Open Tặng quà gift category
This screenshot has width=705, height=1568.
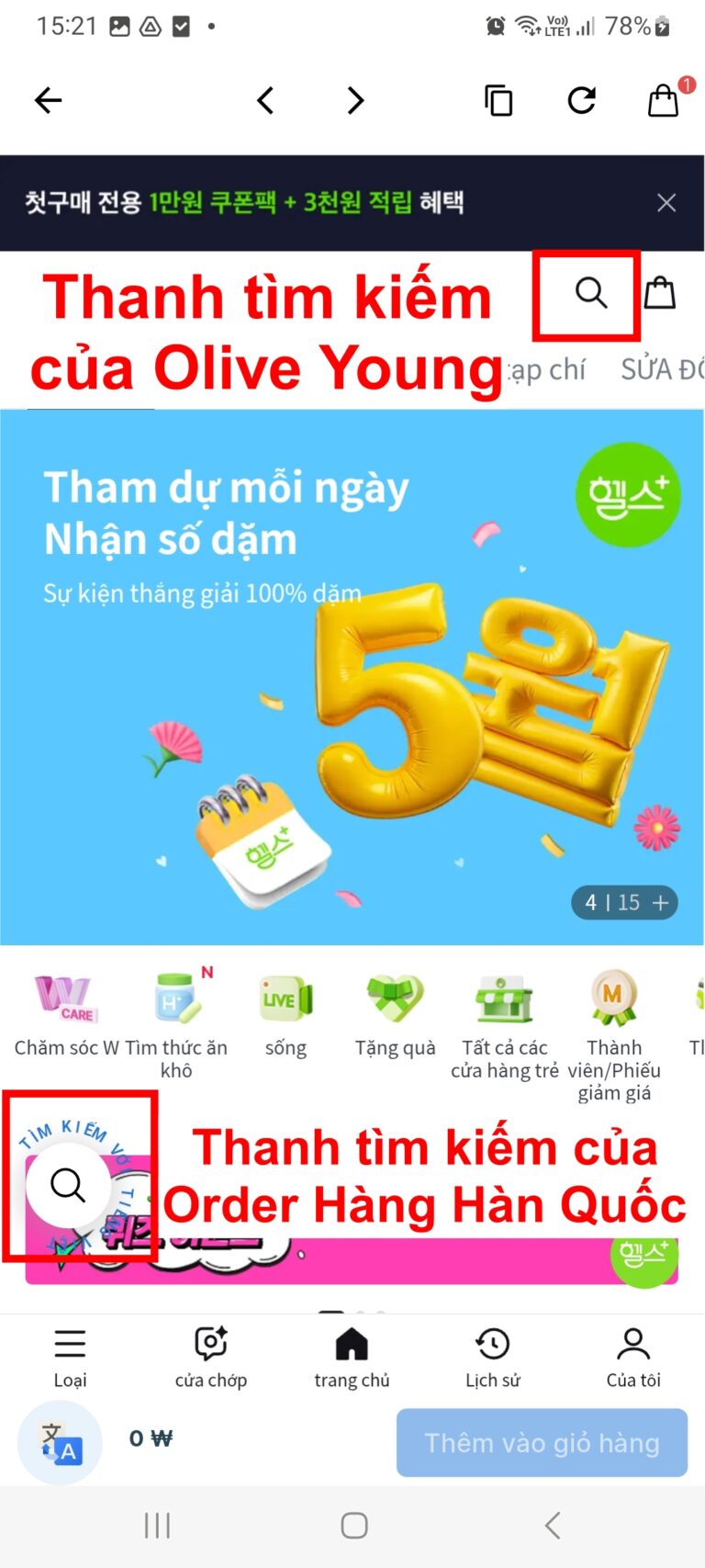point(396,1015)
